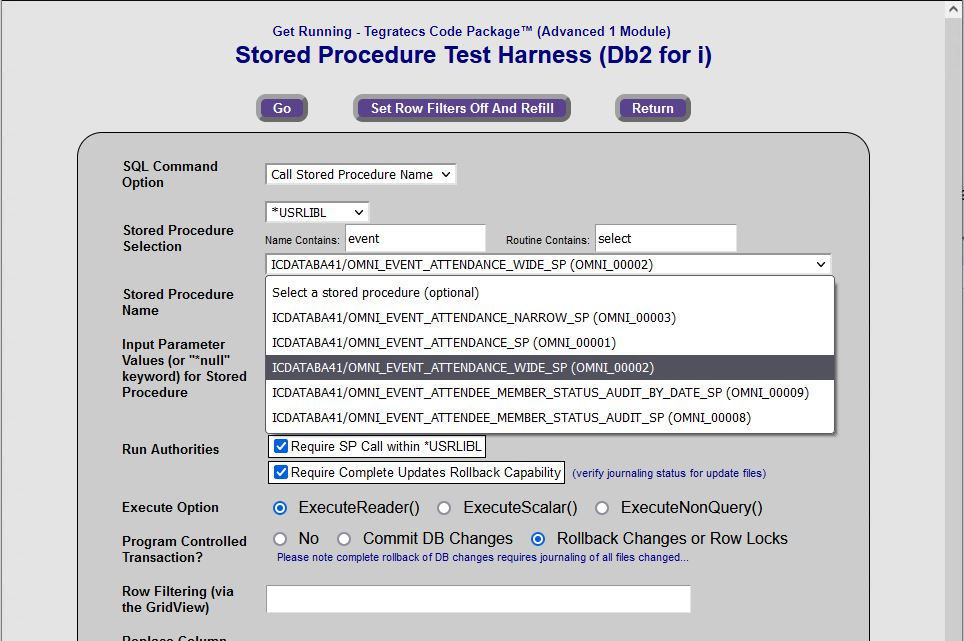964x641 pixels.
Task: Click the Name Contains text field
Action: click(415, 239)
